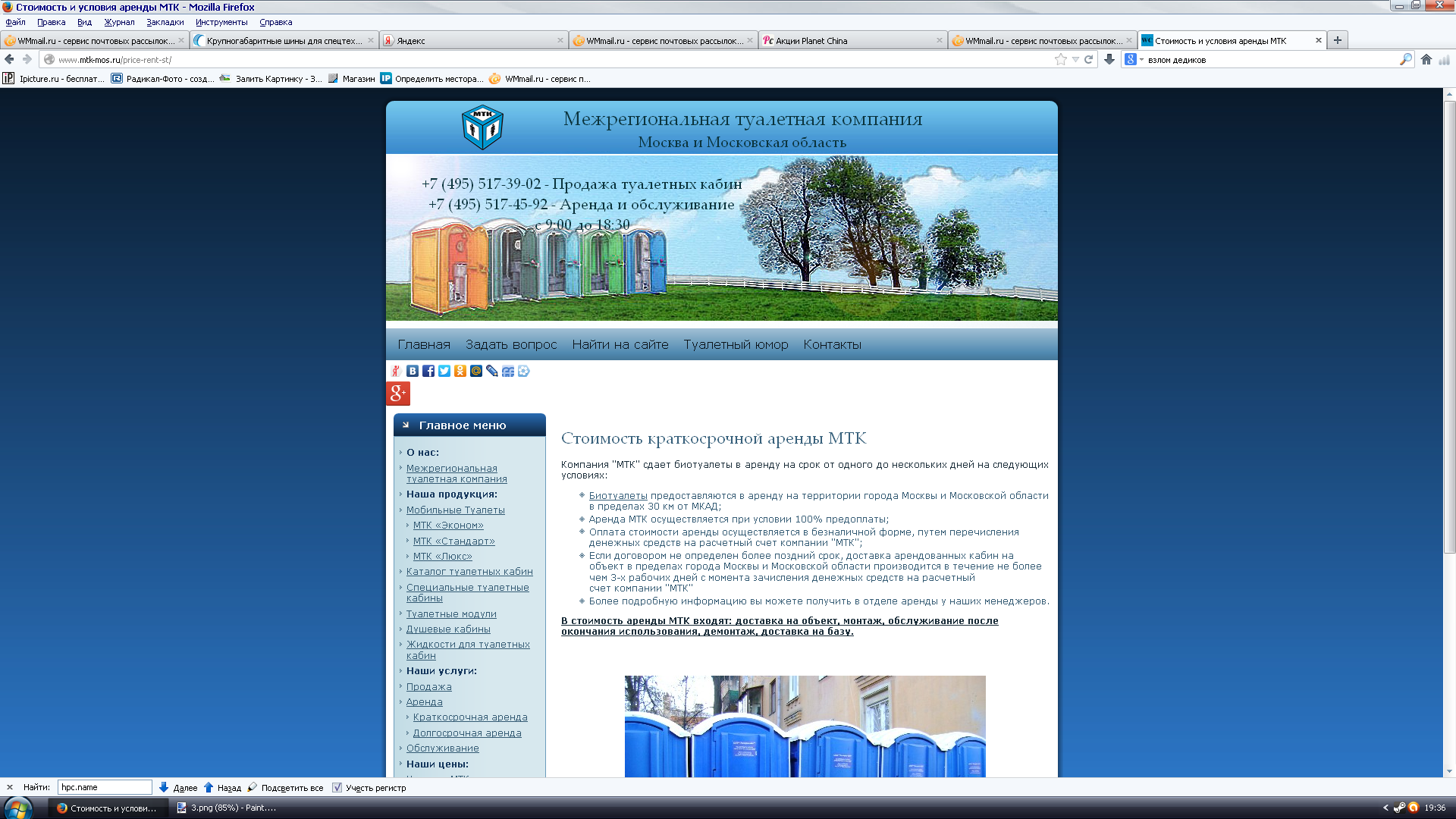Reload the page with refresh icon
Viewport: 1456px width, 819px height.
coord(1089,60)
